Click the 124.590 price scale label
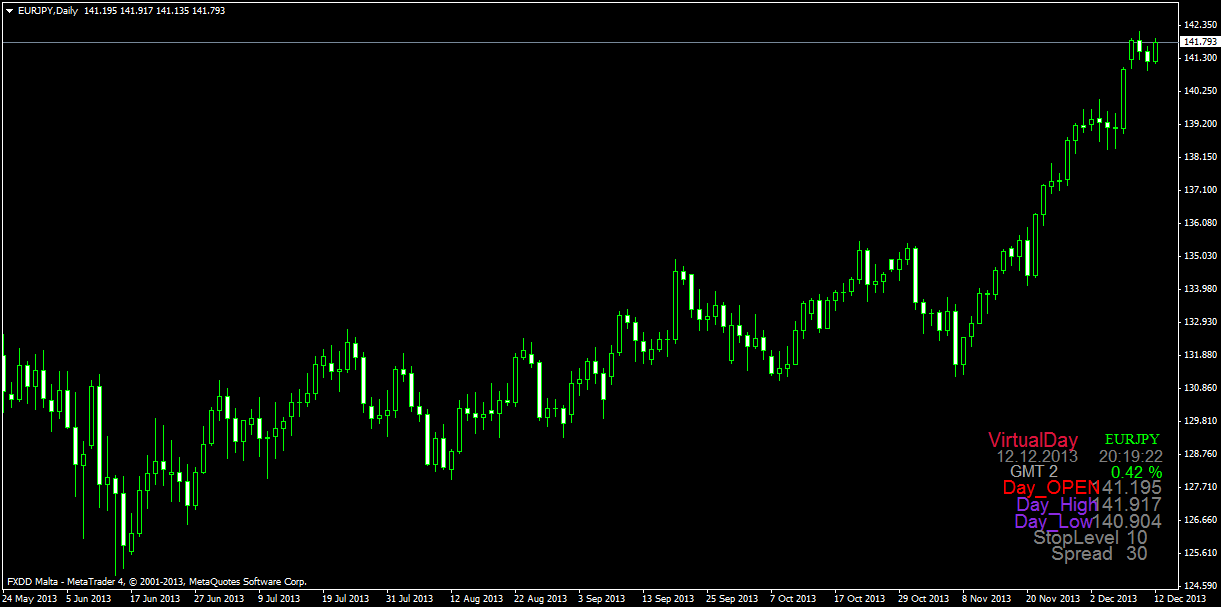Image resolution: width=1221 pixels, height=607 pixels. (x=1199, y=585)
